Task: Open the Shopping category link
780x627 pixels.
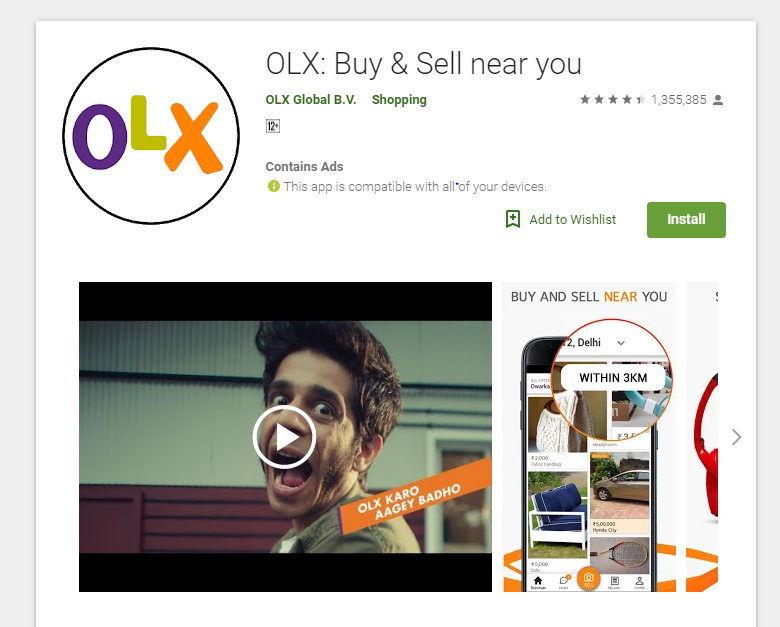Action: coord(399,100)
